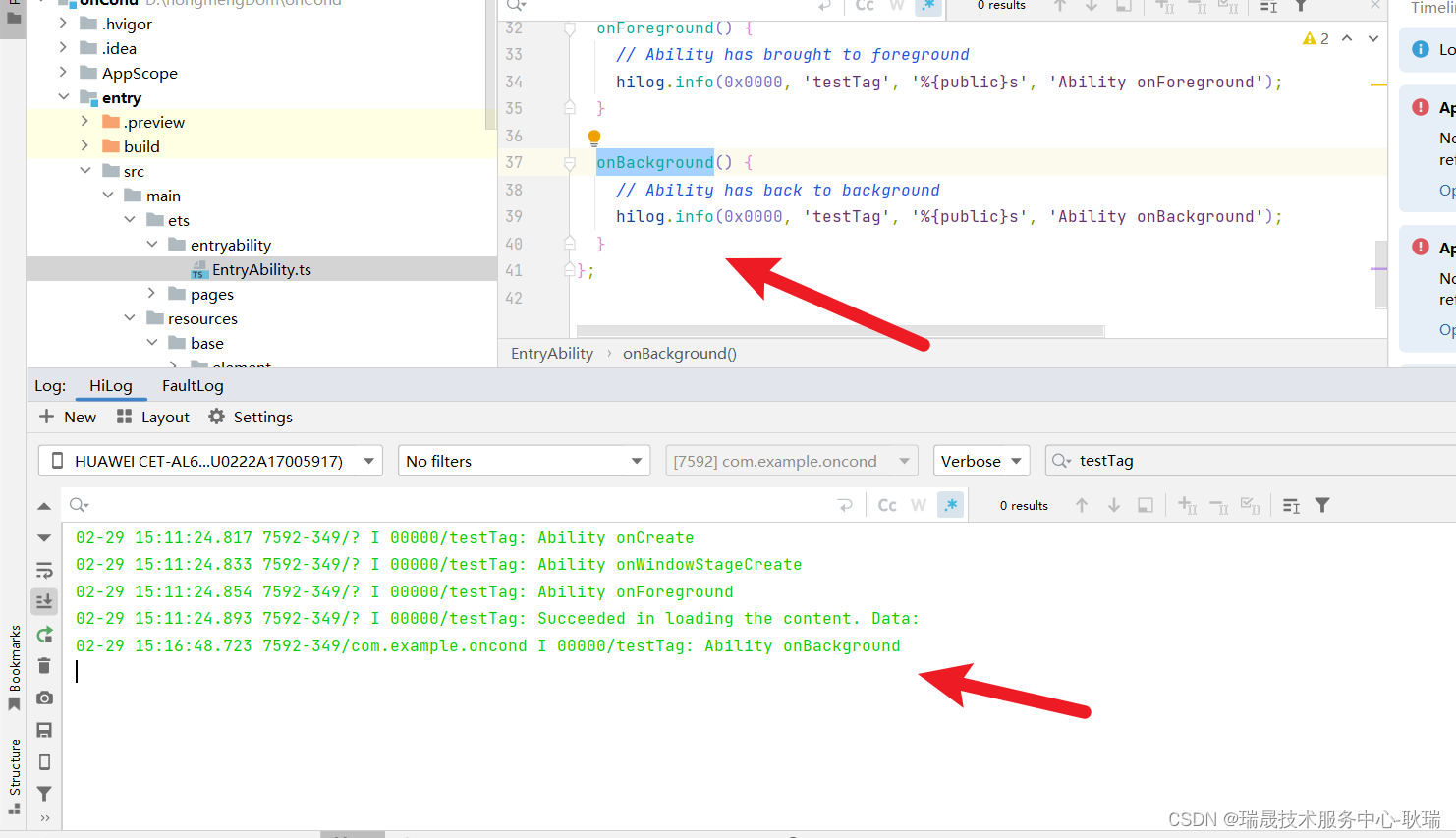Click the blue info notification icon
This screenshot has width=1456, height=838.
coord(1421,49)
